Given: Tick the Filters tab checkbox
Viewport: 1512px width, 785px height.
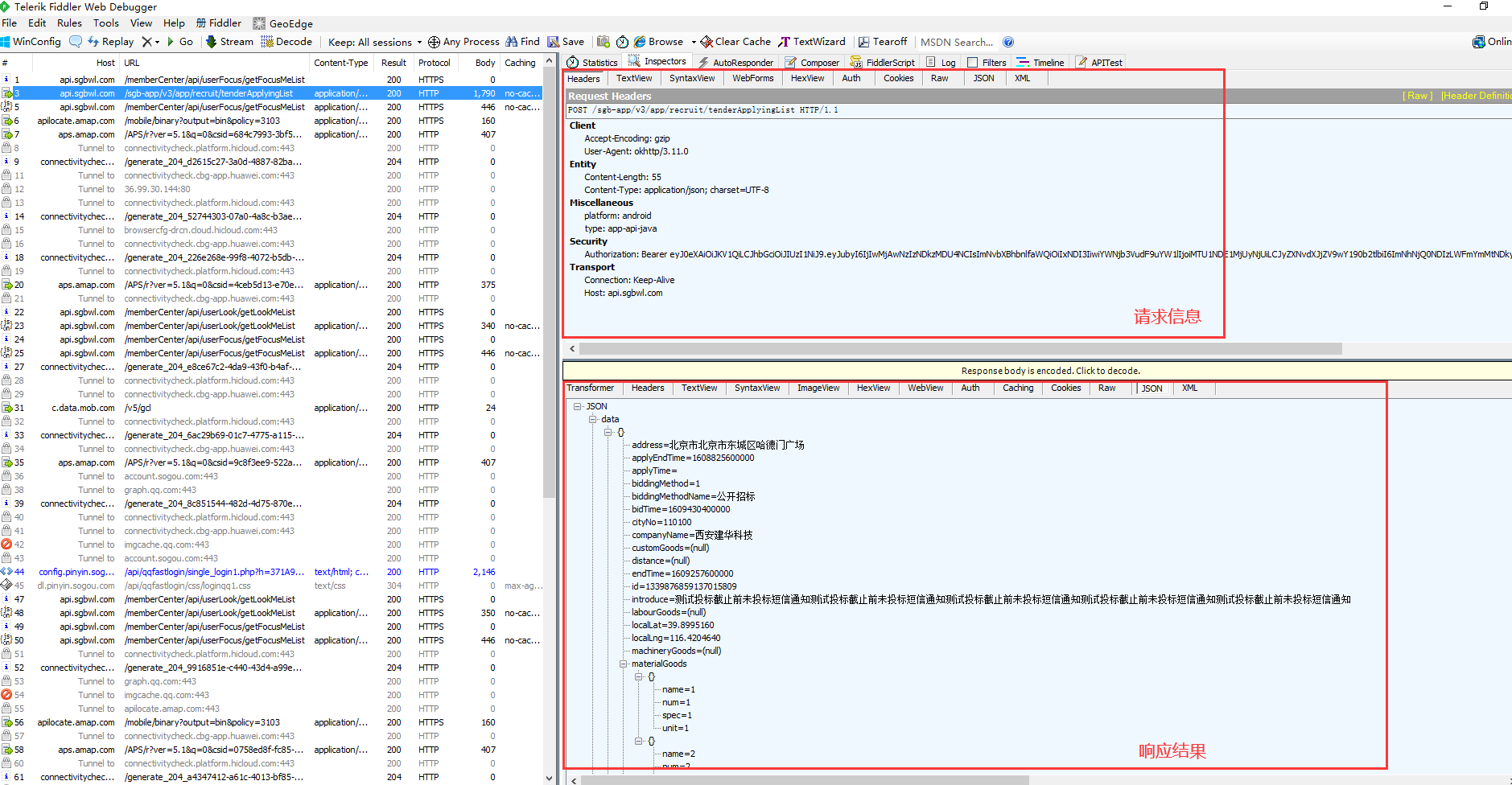Looking at the screenshot, I should tap(972, 62).
